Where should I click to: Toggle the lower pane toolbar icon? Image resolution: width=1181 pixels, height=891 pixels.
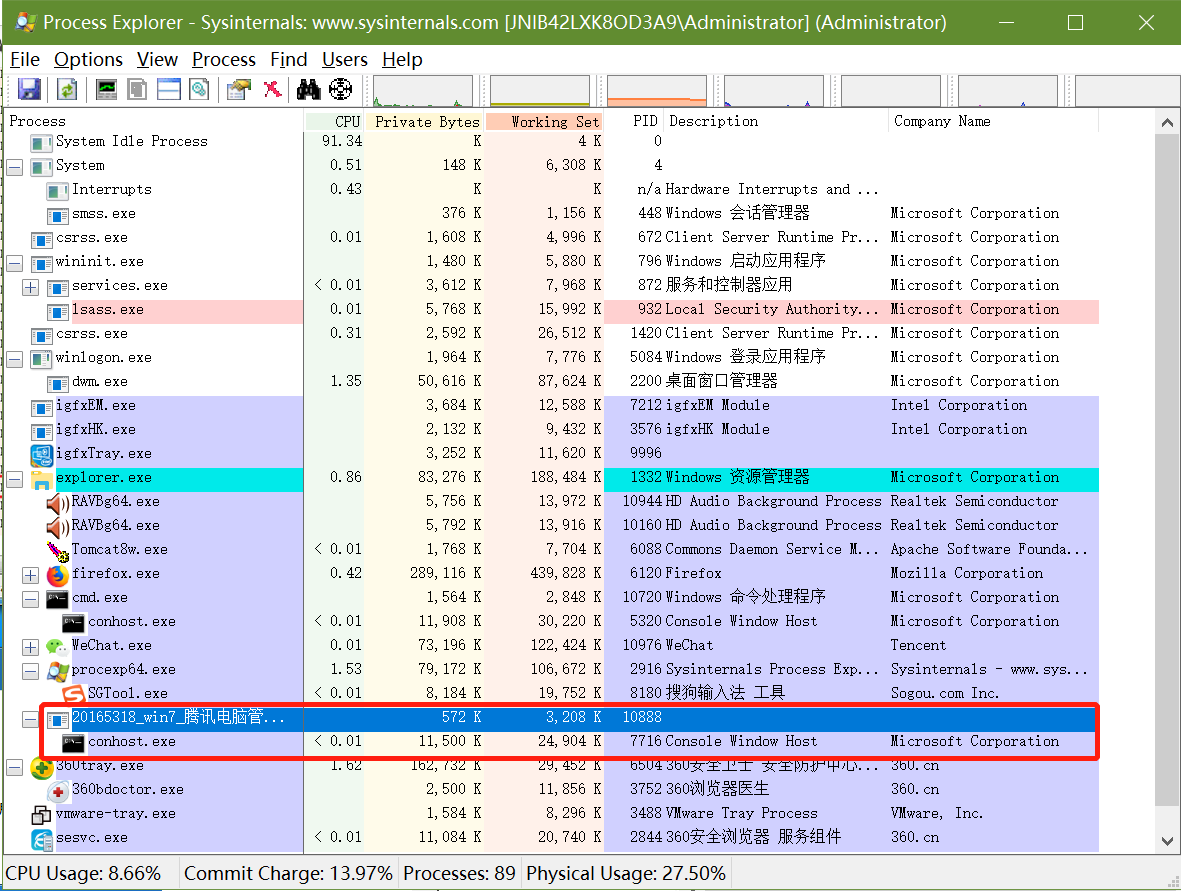pyautogui.click(x=169, y=90)
